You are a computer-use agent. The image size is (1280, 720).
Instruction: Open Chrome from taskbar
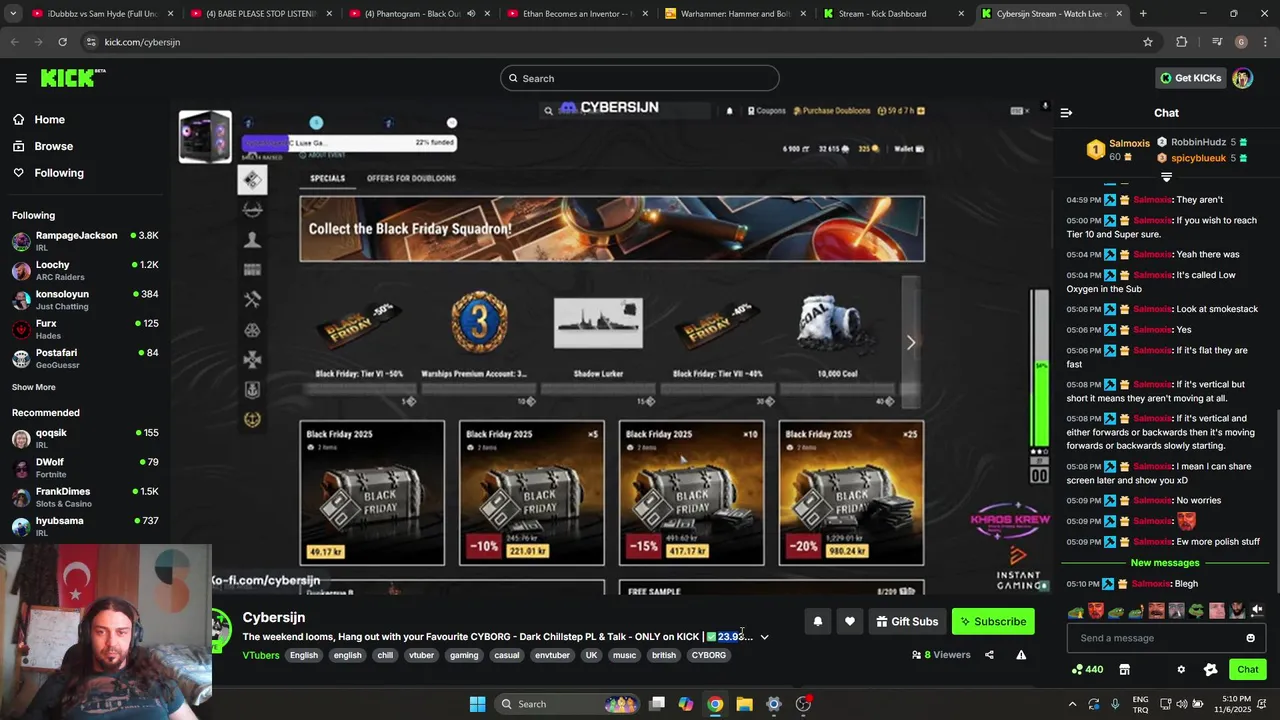pos(715,704)
